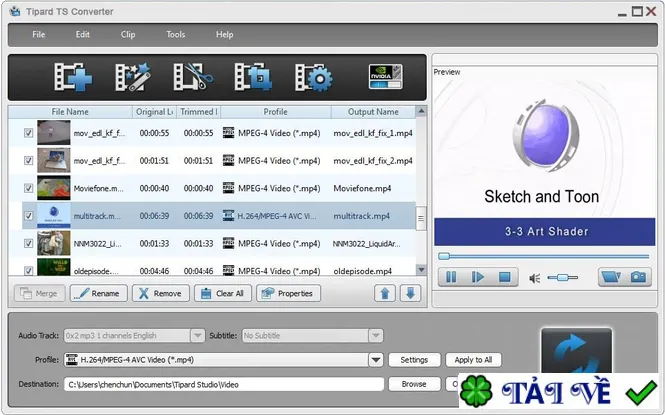Viewport: 665px width, 415px height.
Task: Click the Trimmed Length column header
Action: (198, 112)
